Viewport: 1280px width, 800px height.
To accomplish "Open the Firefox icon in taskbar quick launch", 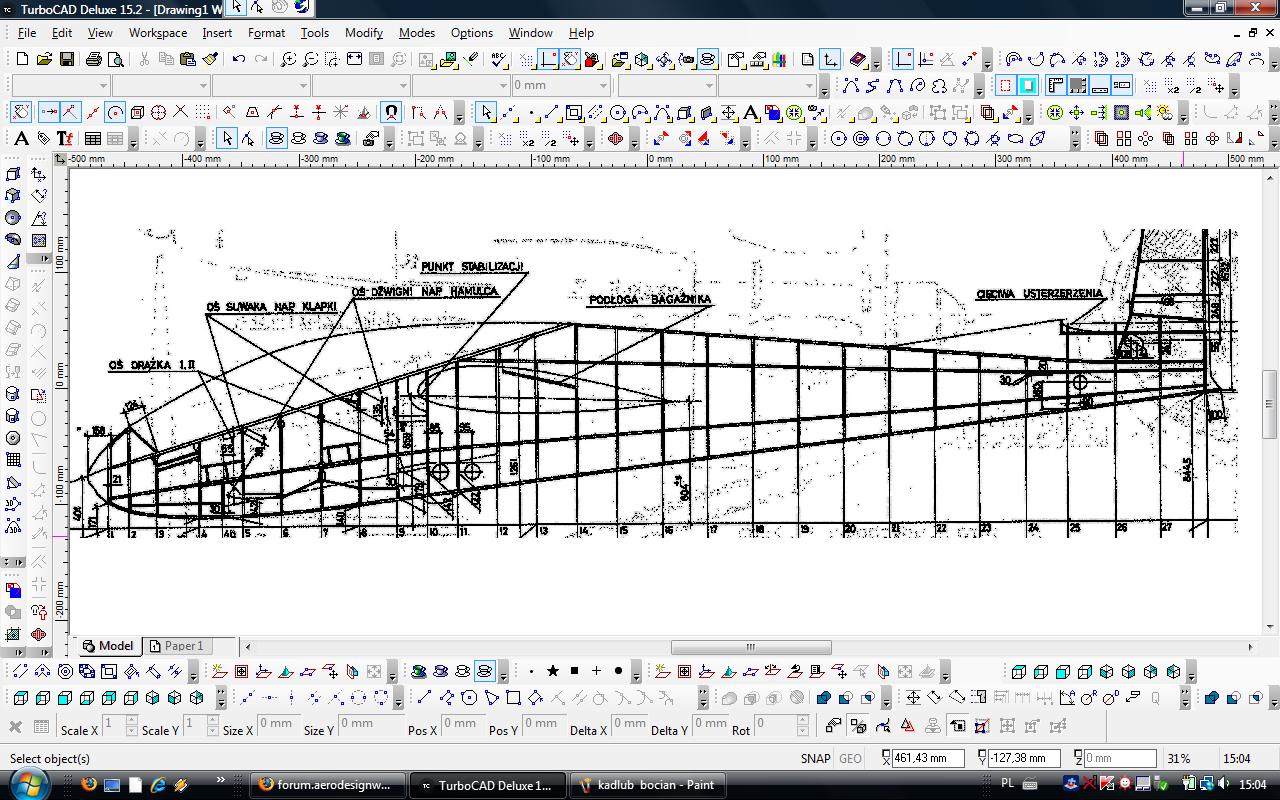I will (89, 784).
